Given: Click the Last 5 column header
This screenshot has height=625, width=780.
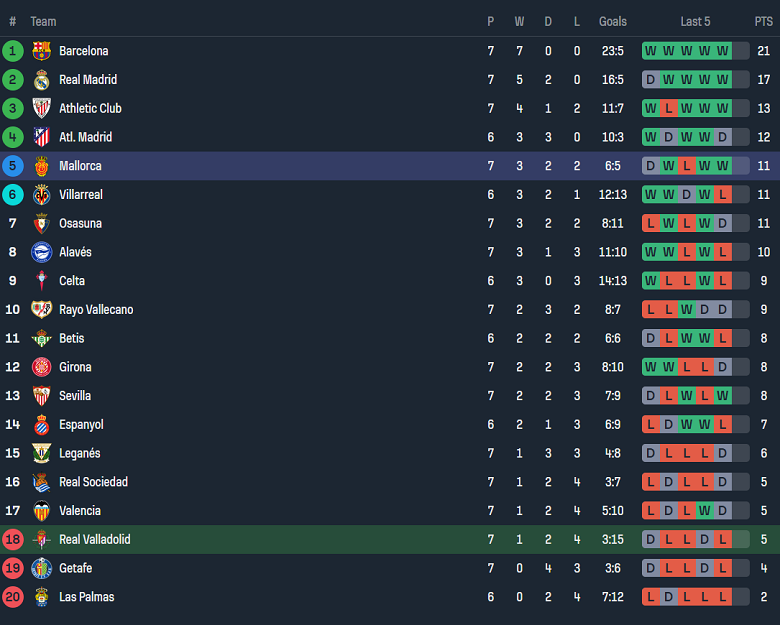Looking at the screenshot, I should tap(695, 21).
